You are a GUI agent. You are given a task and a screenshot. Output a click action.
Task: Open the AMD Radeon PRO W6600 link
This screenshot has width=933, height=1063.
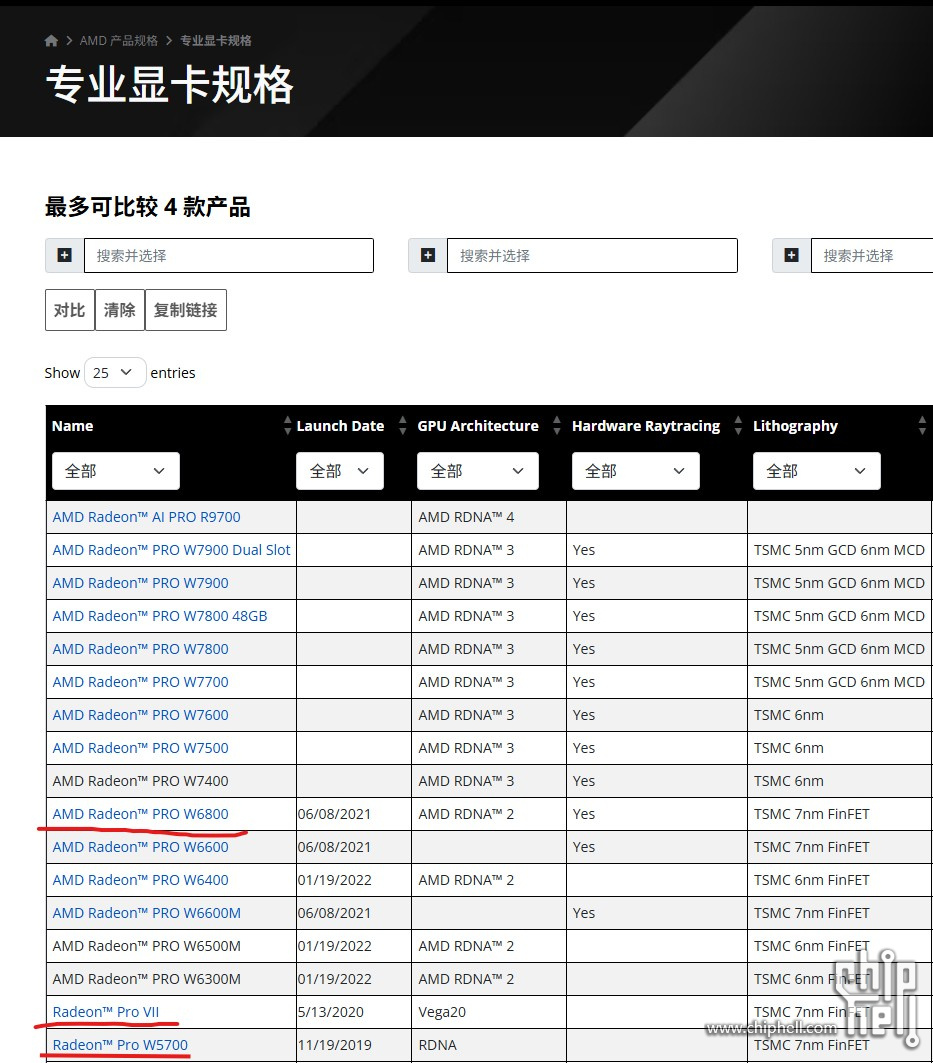140,847
